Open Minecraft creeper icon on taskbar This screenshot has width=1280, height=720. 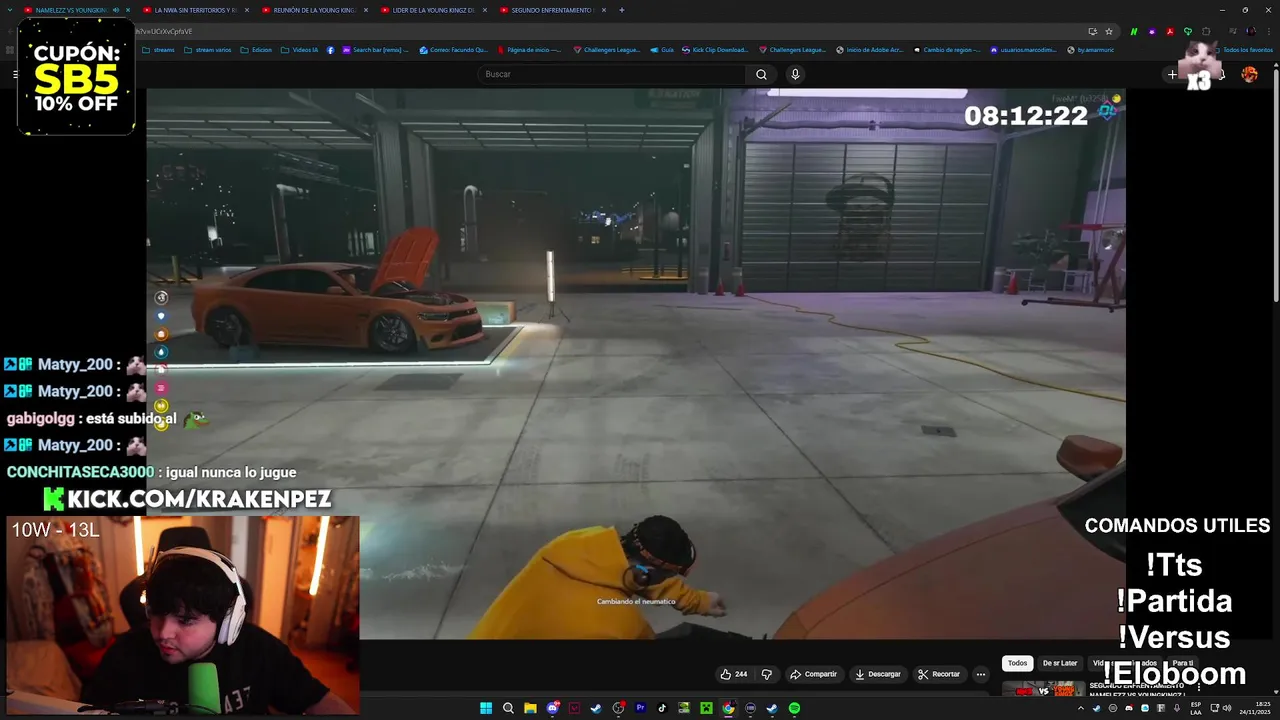(x=706, y=708)
